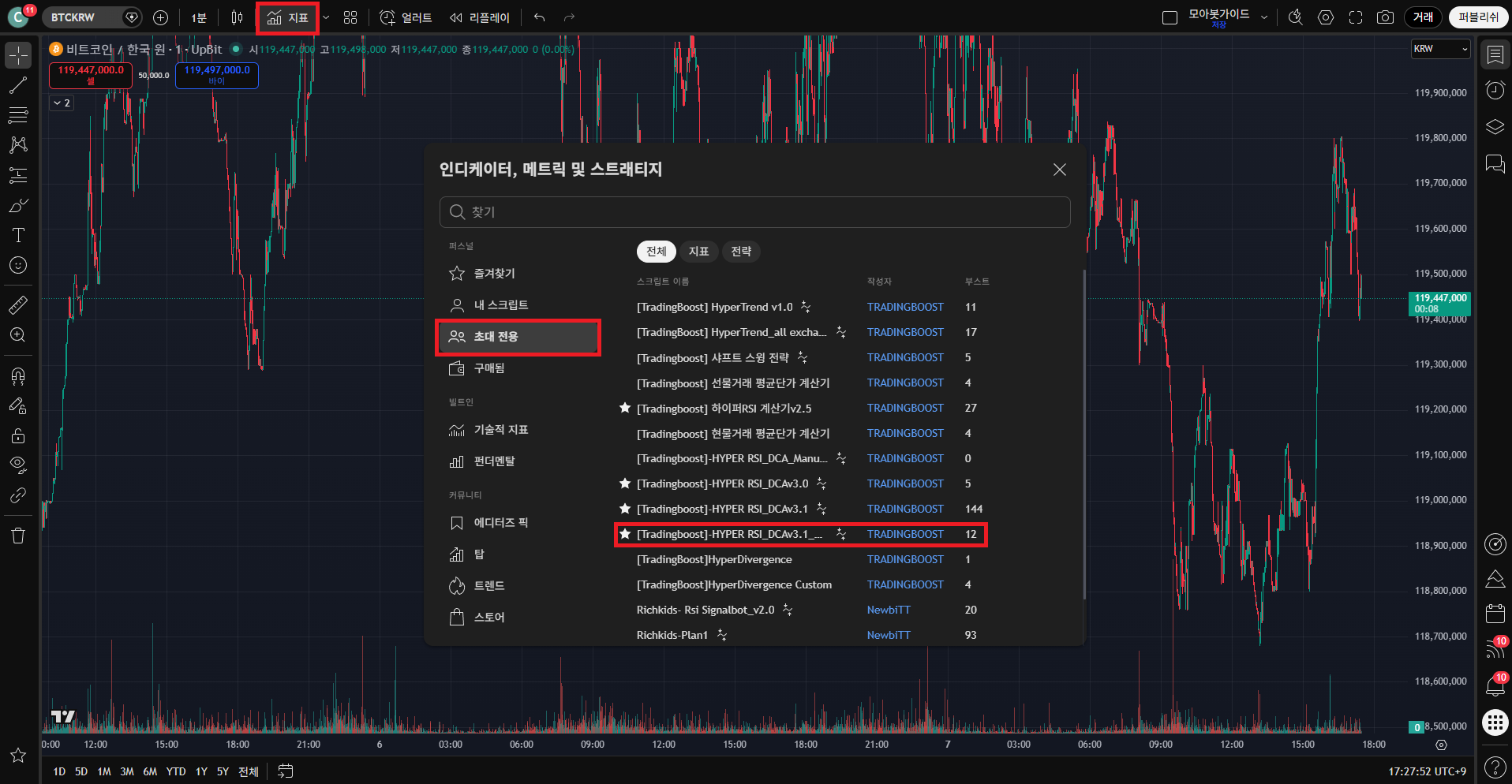The image size is (1512, 784).
Task: Open the calendar panel icon
Action: (1495, 614)
